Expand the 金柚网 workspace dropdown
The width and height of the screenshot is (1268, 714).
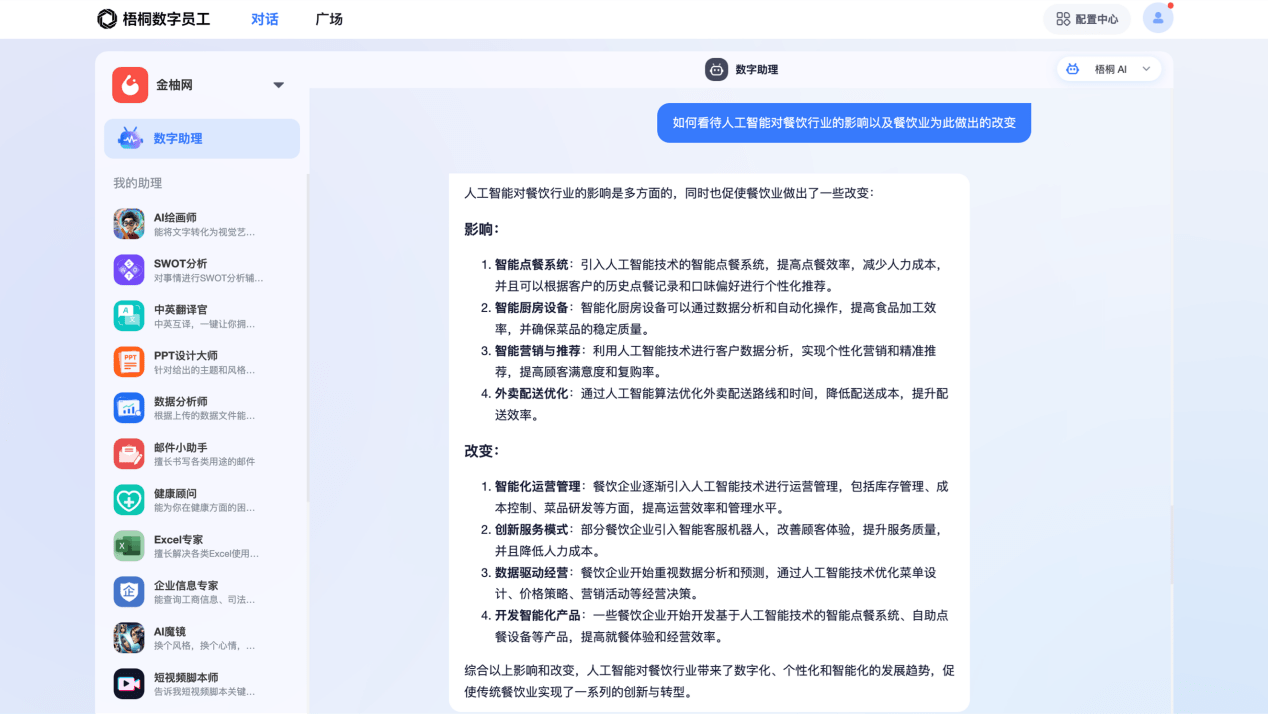279,84
